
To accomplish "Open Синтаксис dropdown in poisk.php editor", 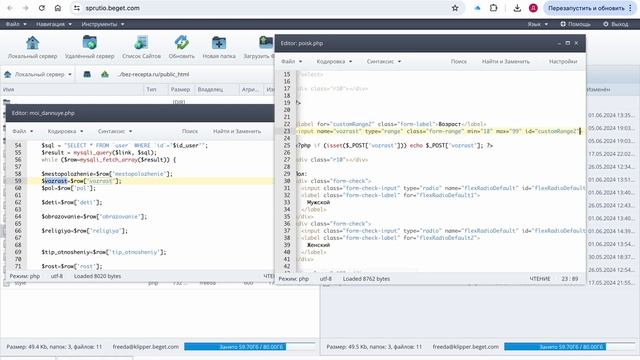I will click(x=384, y=61).
